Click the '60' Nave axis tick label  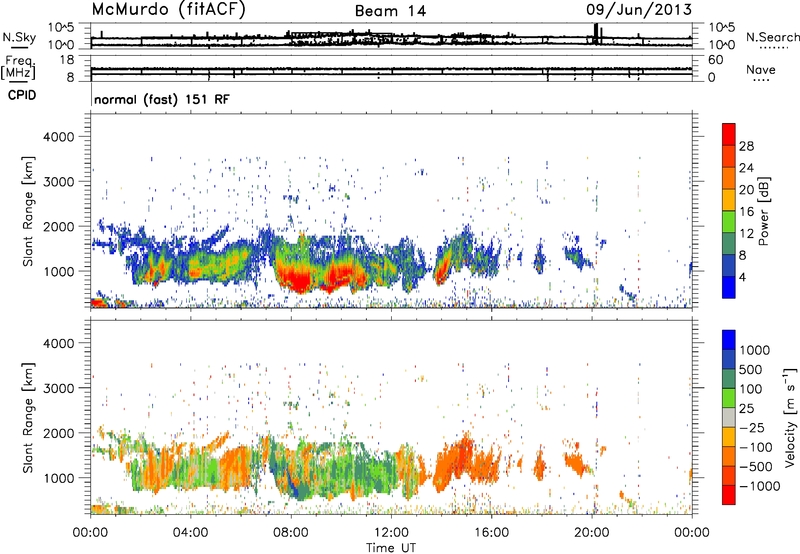(x=715, y=60)
